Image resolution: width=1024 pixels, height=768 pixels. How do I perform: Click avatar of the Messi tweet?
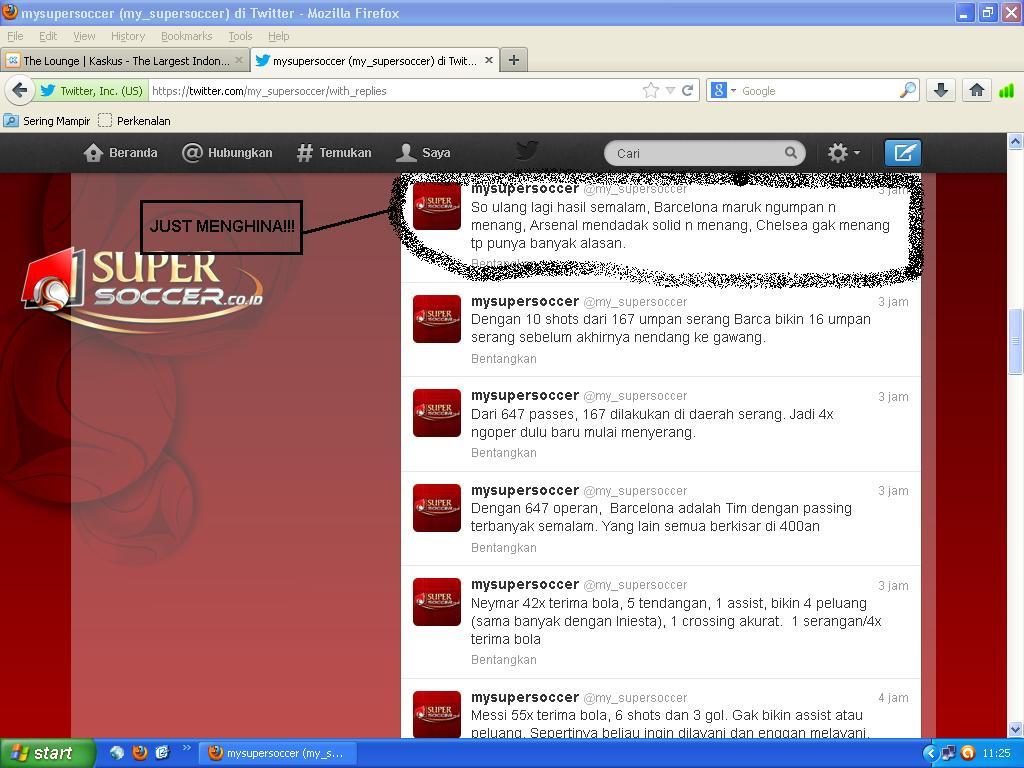click(x=437, y=714)
